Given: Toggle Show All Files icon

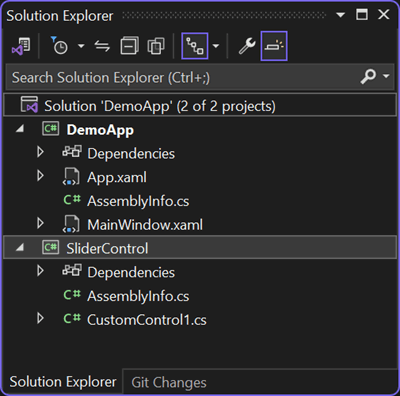Looking at the screenshot, I should [156, 46].
